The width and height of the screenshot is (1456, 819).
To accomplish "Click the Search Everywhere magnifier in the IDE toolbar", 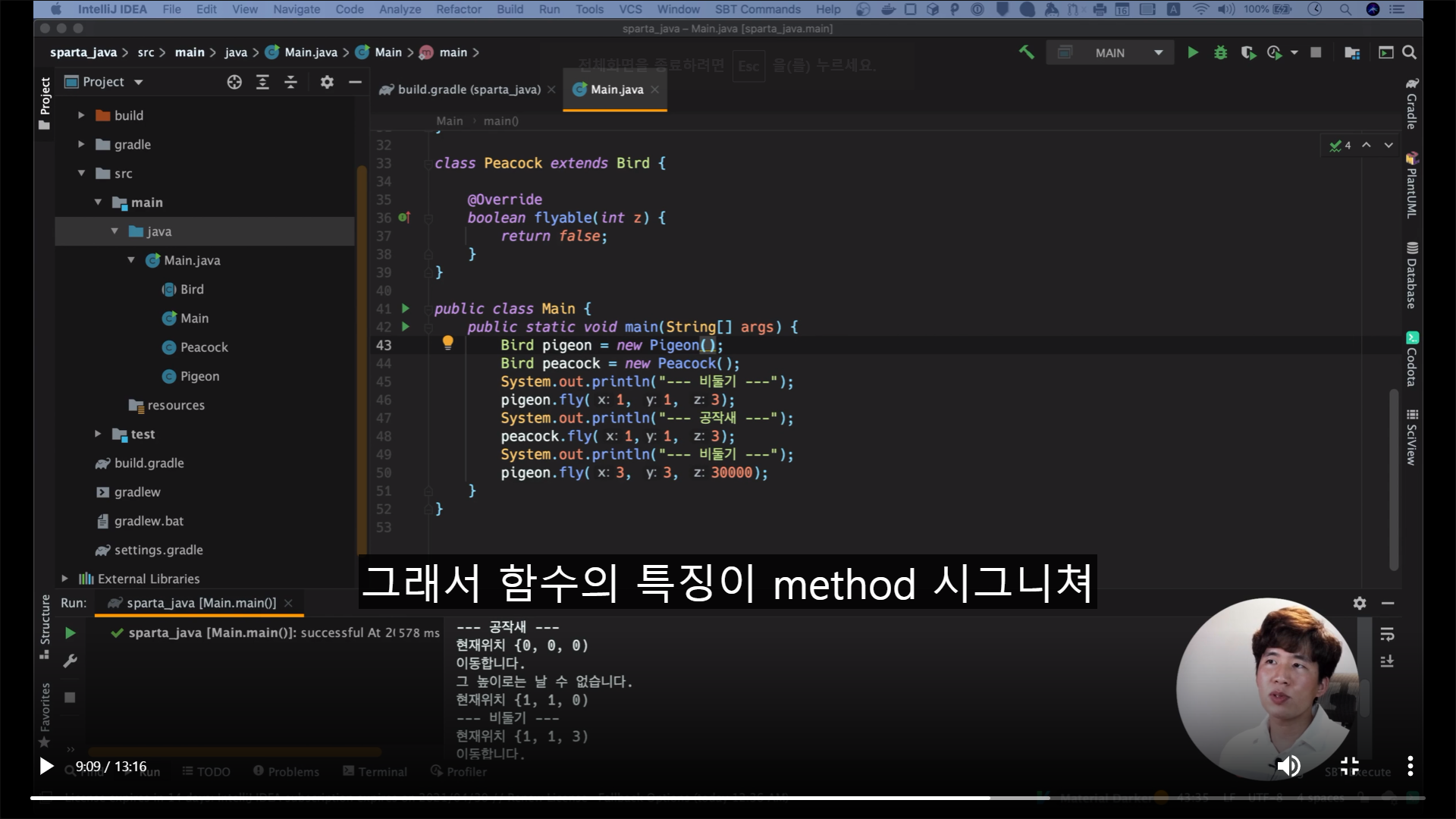I will (x=1410, y=52).
